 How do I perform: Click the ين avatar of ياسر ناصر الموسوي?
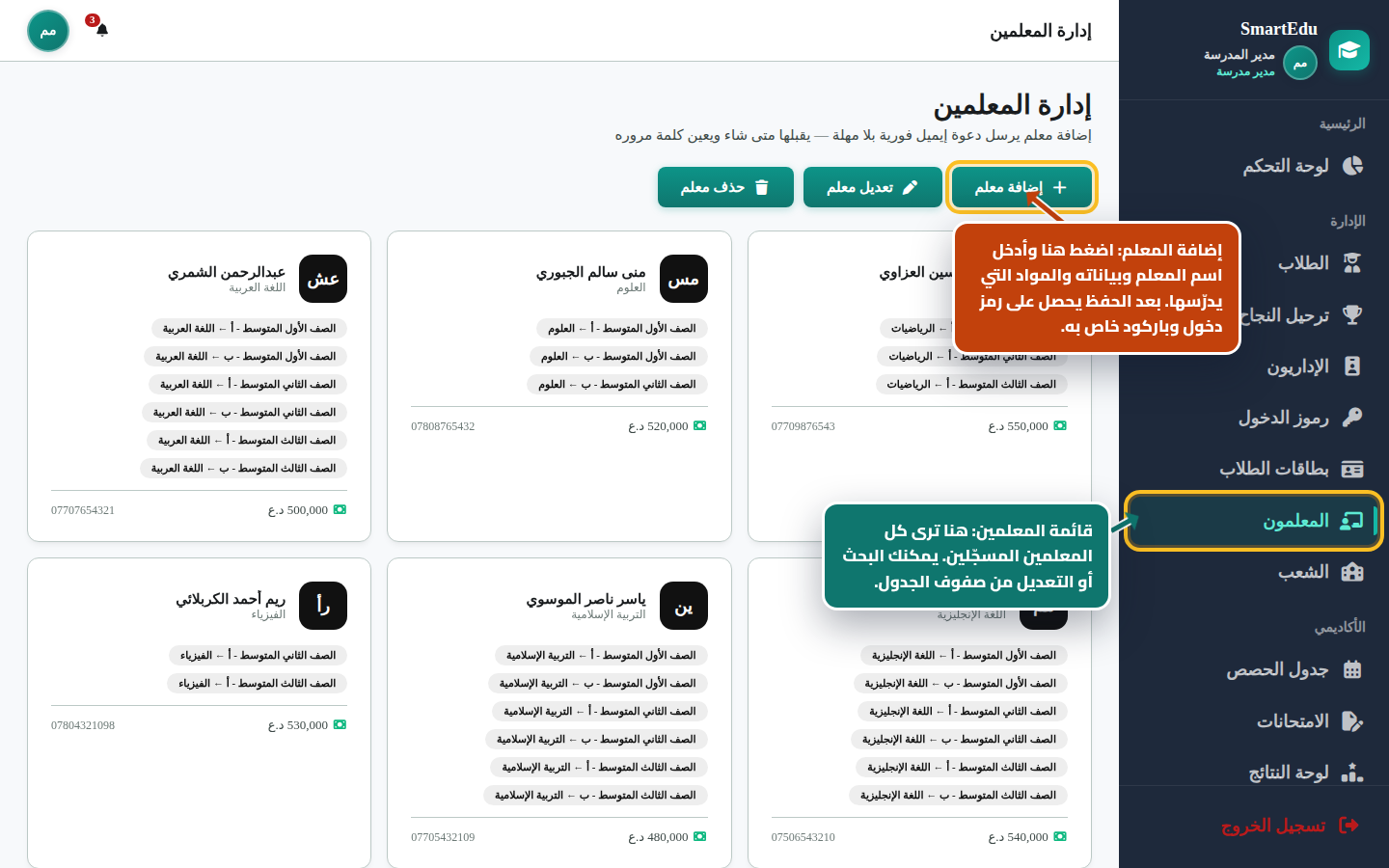[683, 606]
